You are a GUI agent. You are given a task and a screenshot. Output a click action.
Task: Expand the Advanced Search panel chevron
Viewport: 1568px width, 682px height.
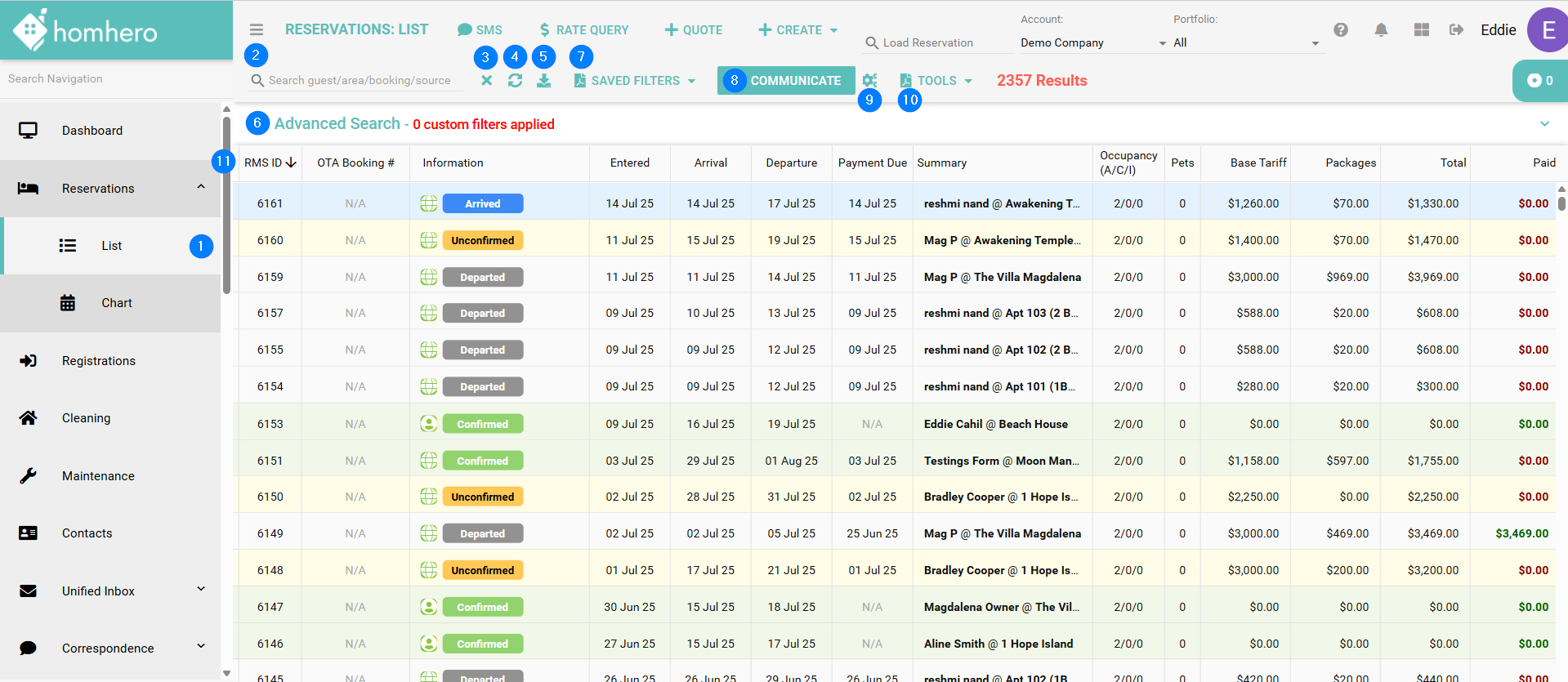1544,124
